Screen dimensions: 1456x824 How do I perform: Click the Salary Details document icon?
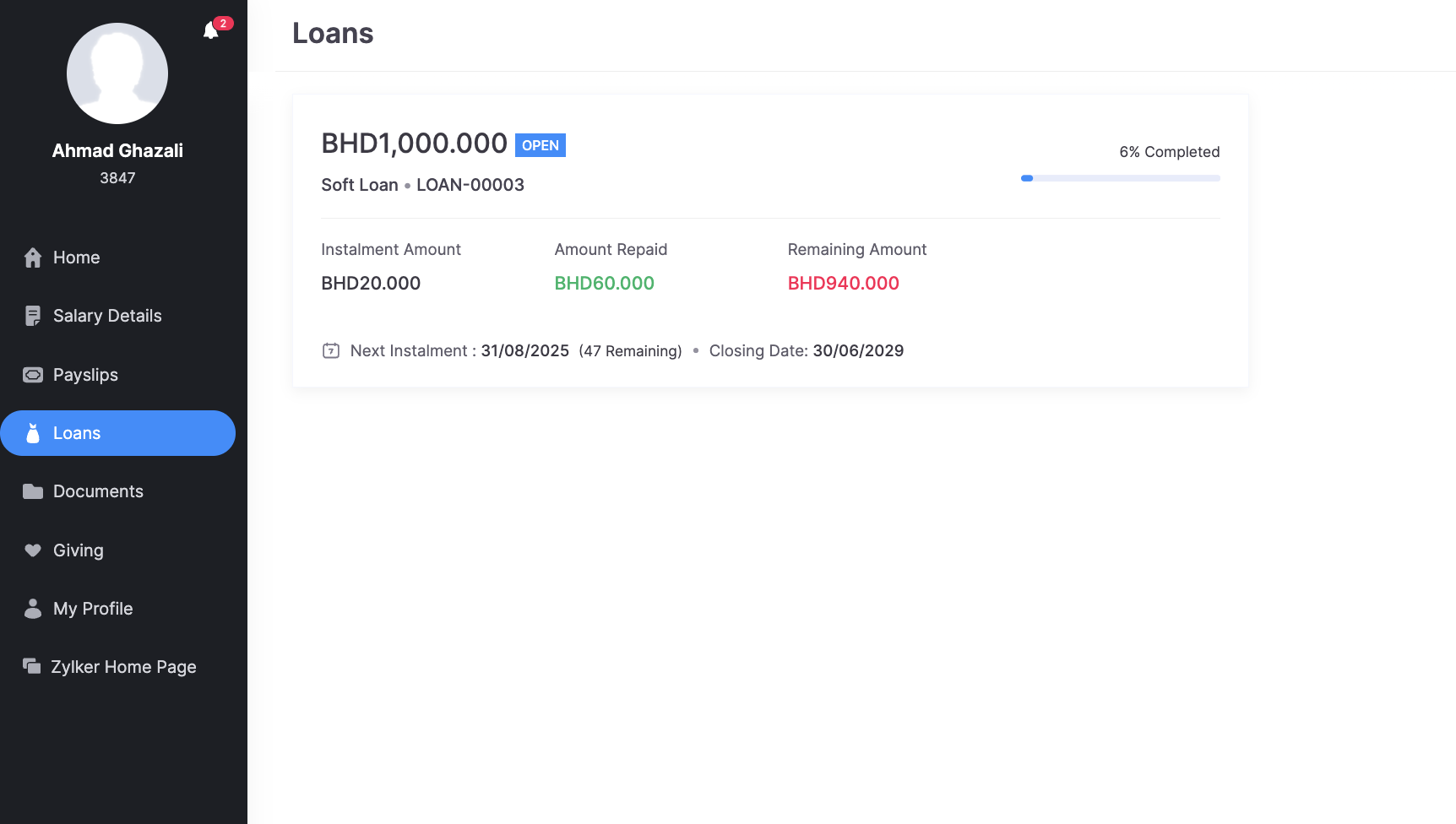(x=33, y=316)
